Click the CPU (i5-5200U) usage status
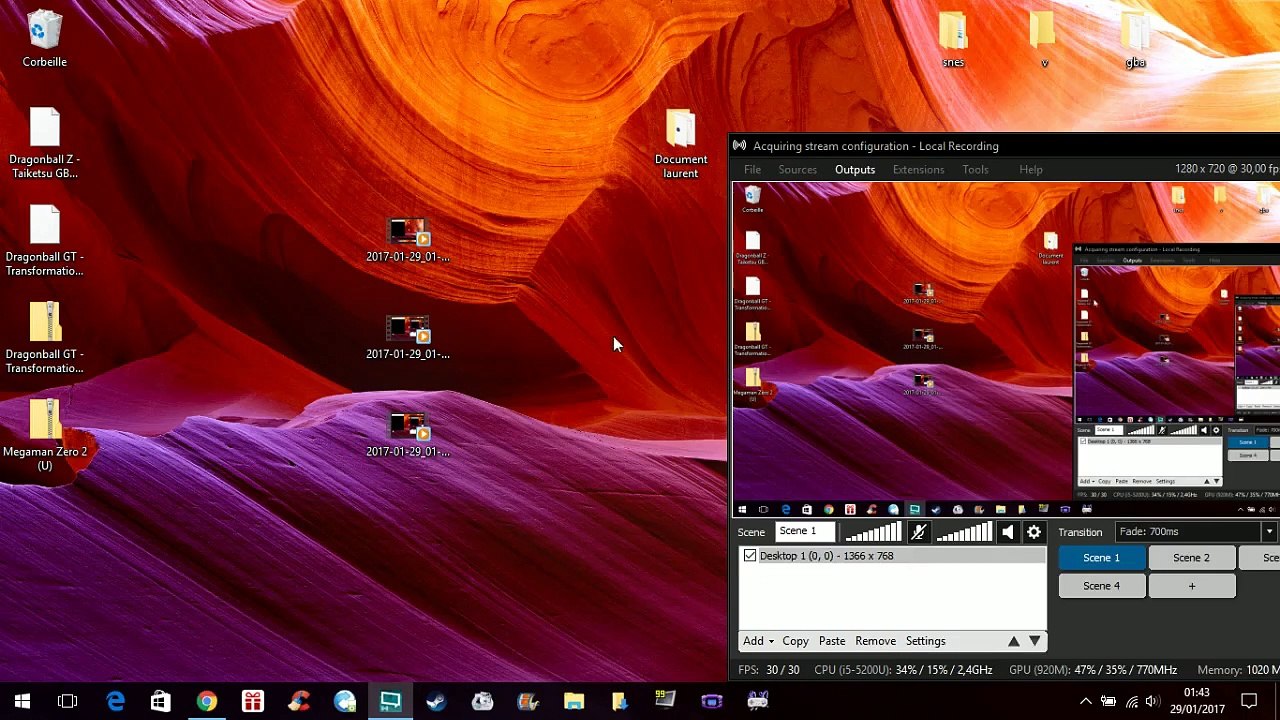Screen dimensions: 1280x720 click(903, 670)
